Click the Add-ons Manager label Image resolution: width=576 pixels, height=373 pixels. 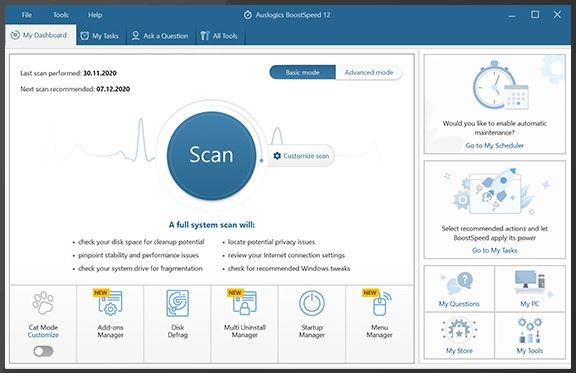110,331
